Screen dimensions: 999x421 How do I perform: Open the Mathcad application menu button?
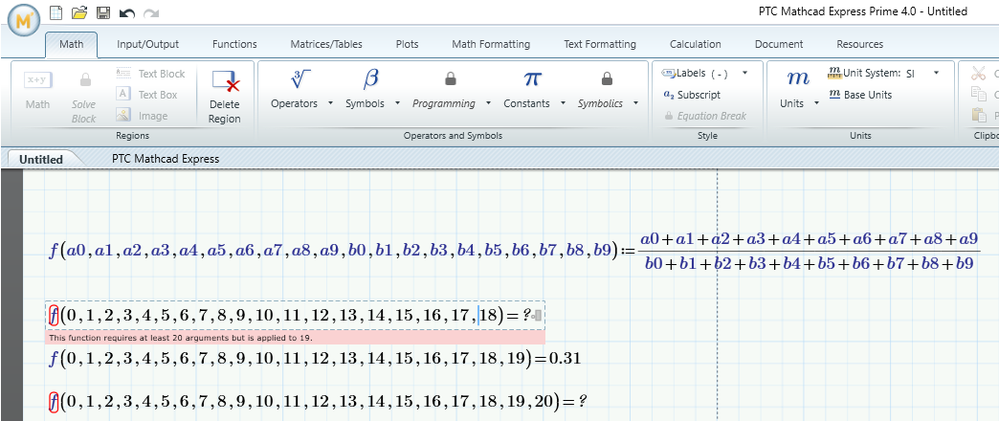point(24,18)
